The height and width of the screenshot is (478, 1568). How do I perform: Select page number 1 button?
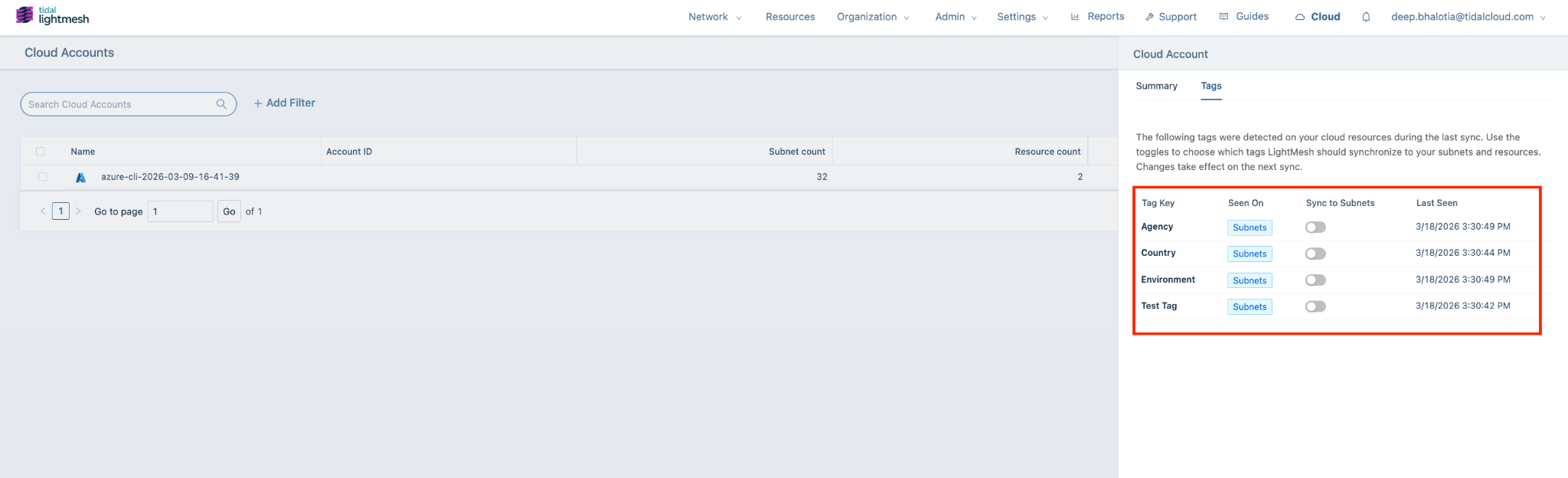tap(60, 211)
